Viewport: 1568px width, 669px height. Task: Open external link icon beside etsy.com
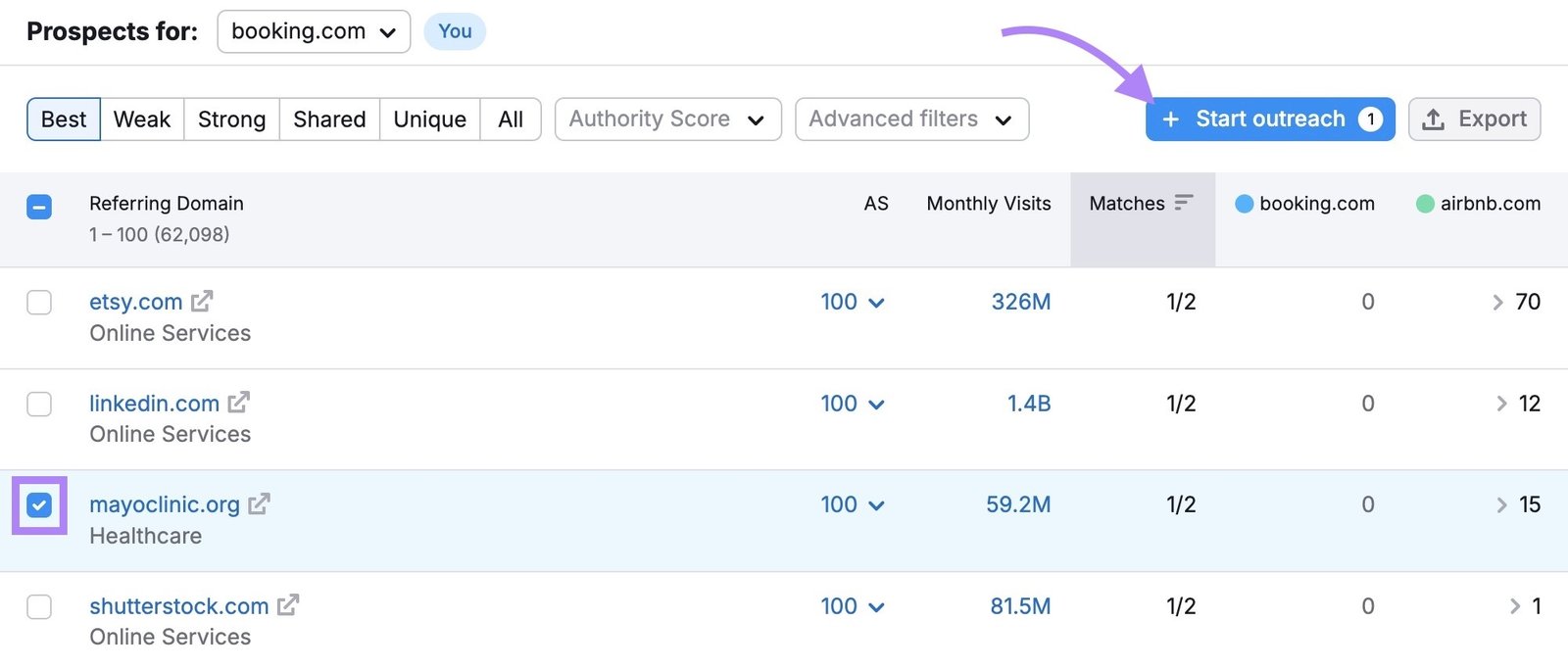tap(202, 301)
